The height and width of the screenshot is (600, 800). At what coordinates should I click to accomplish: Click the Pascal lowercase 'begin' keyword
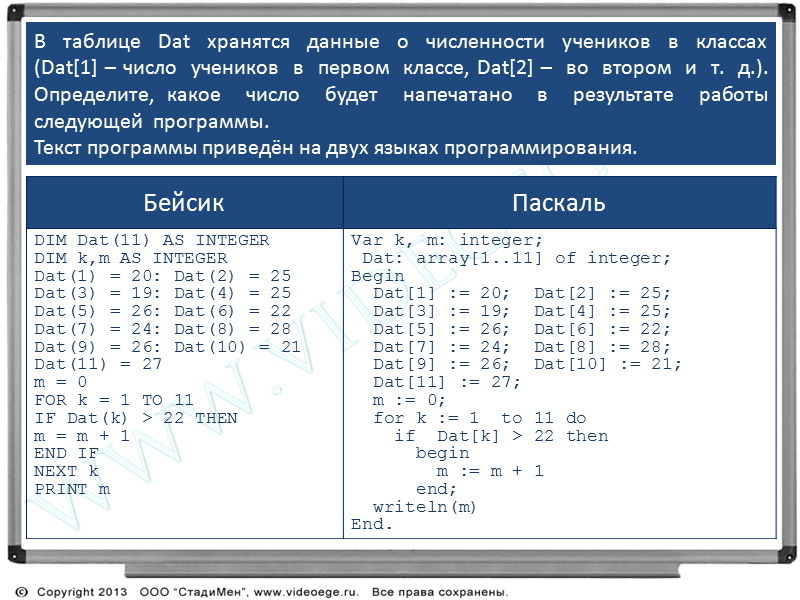click(442, 454)
